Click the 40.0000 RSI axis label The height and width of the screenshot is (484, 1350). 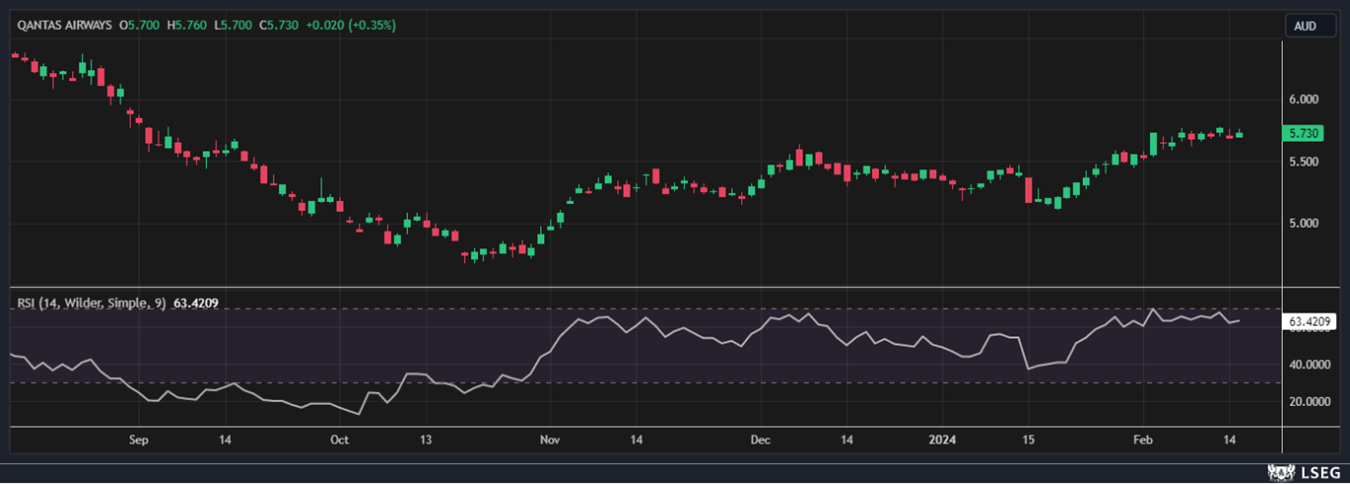tap(1309, 365)
